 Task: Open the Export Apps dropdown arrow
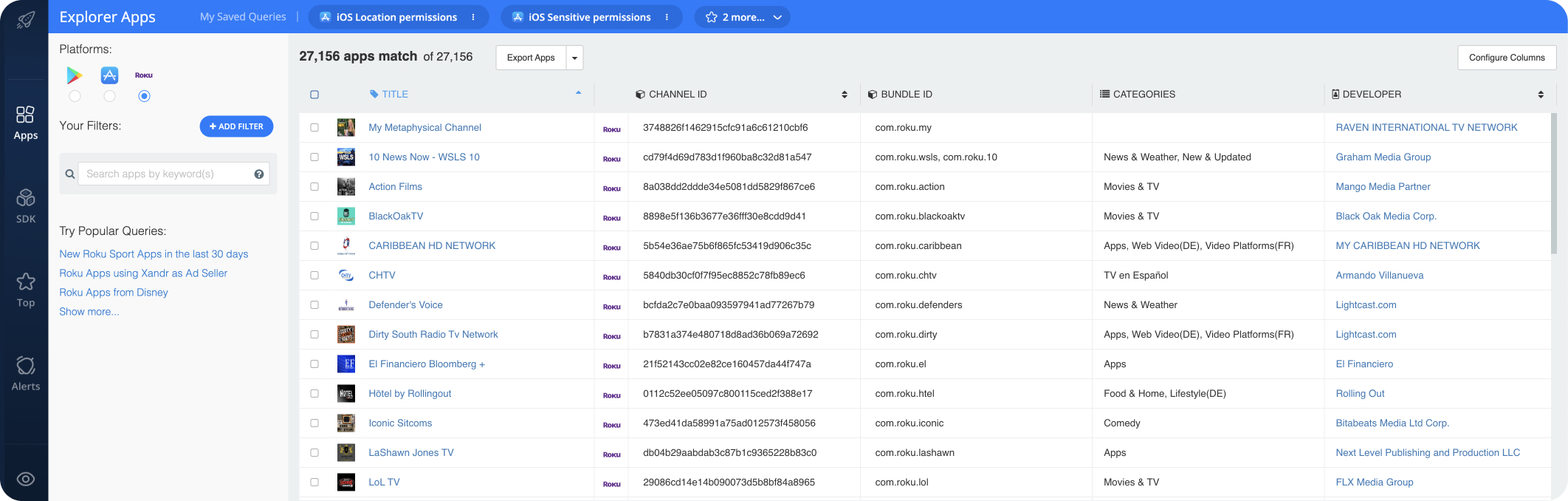pyautogui.click(x=575, y=58)
